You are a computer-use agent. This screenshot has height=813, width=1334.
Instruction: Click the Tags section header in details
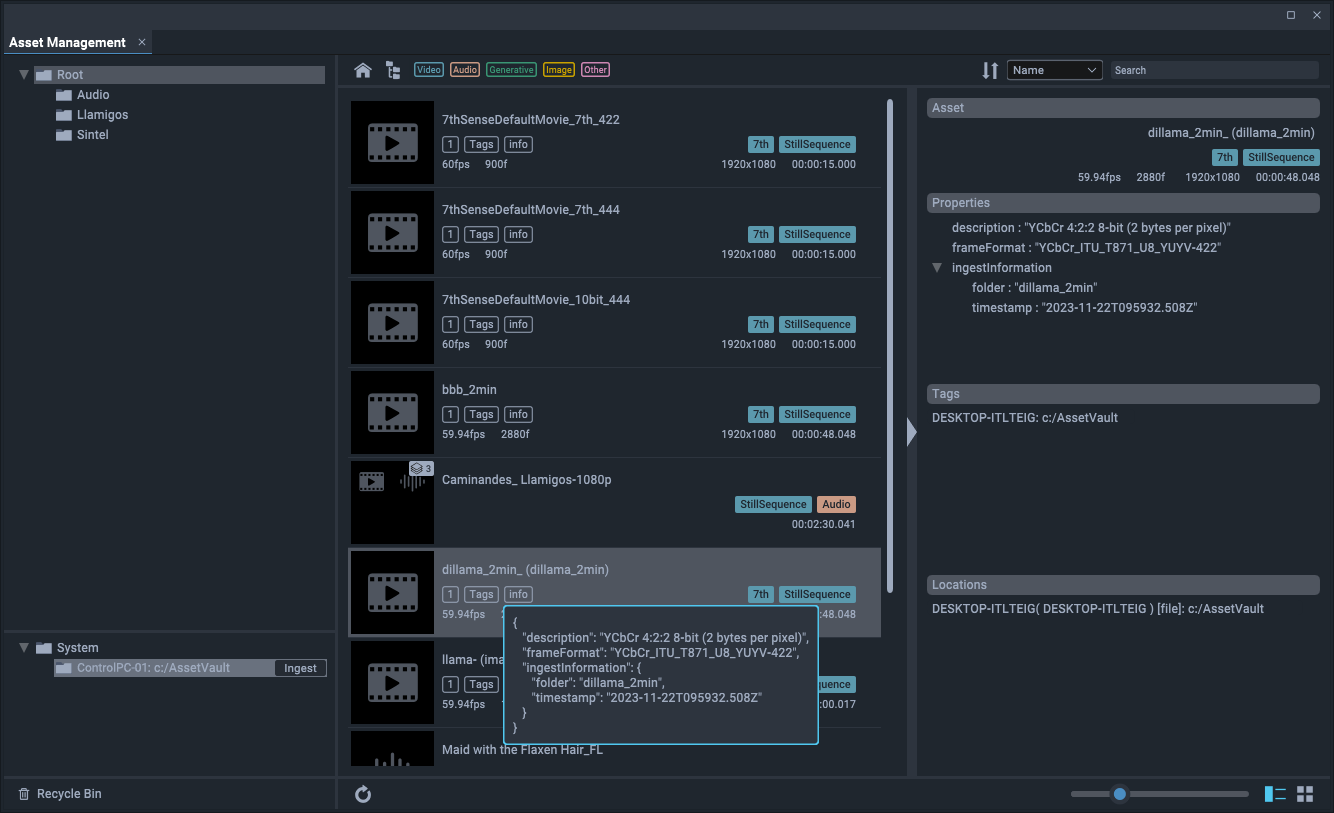point(1123,394)
